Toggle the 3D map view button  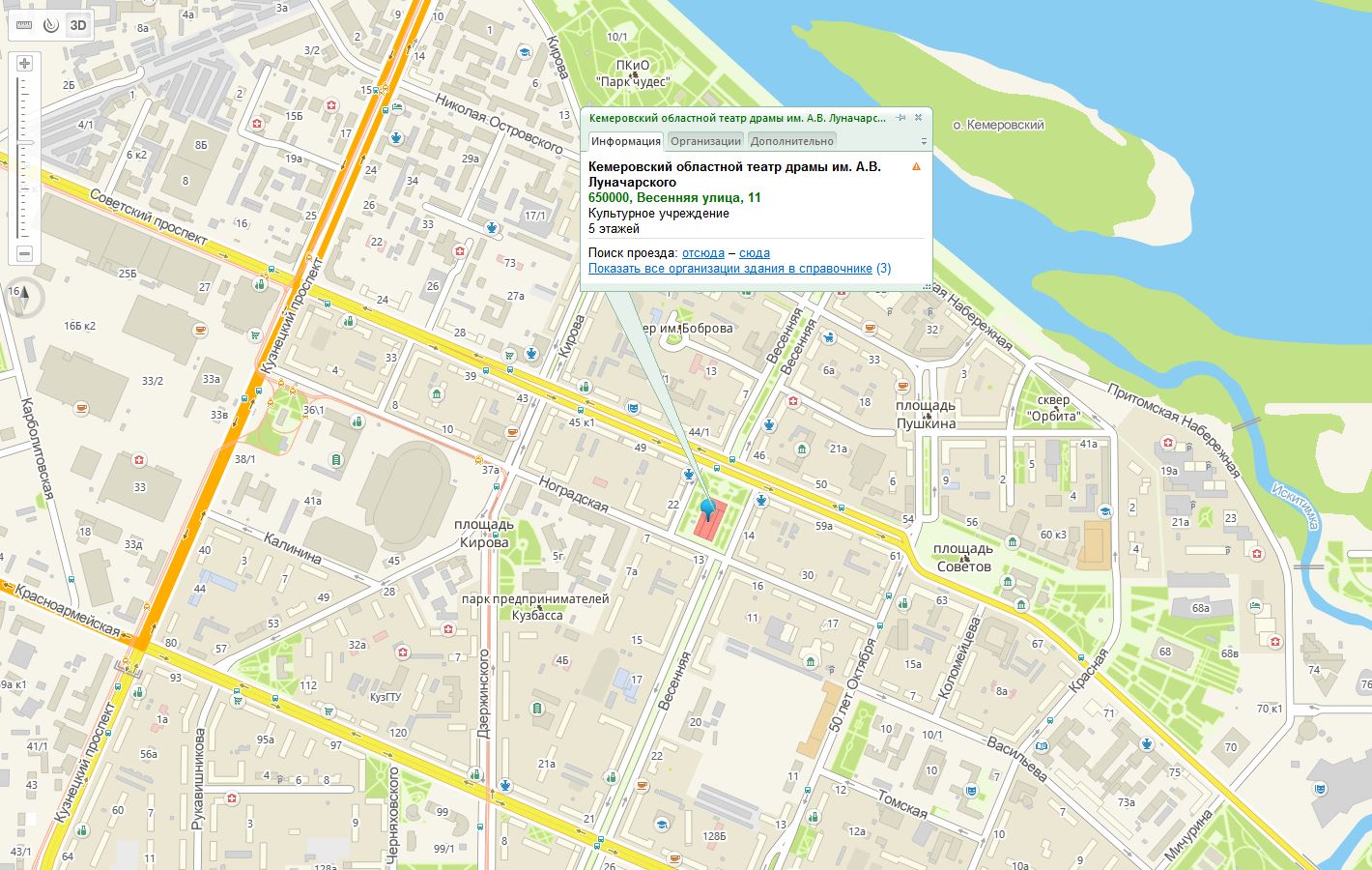click(x=78, y=26)
